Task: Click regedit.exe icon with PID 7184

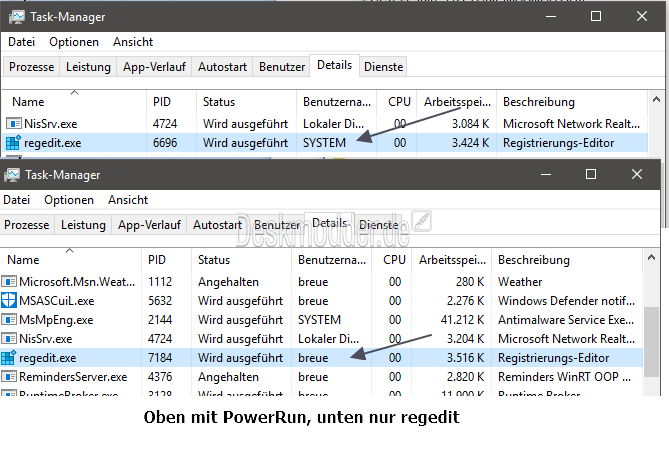Action: click(x=9, y=357)
